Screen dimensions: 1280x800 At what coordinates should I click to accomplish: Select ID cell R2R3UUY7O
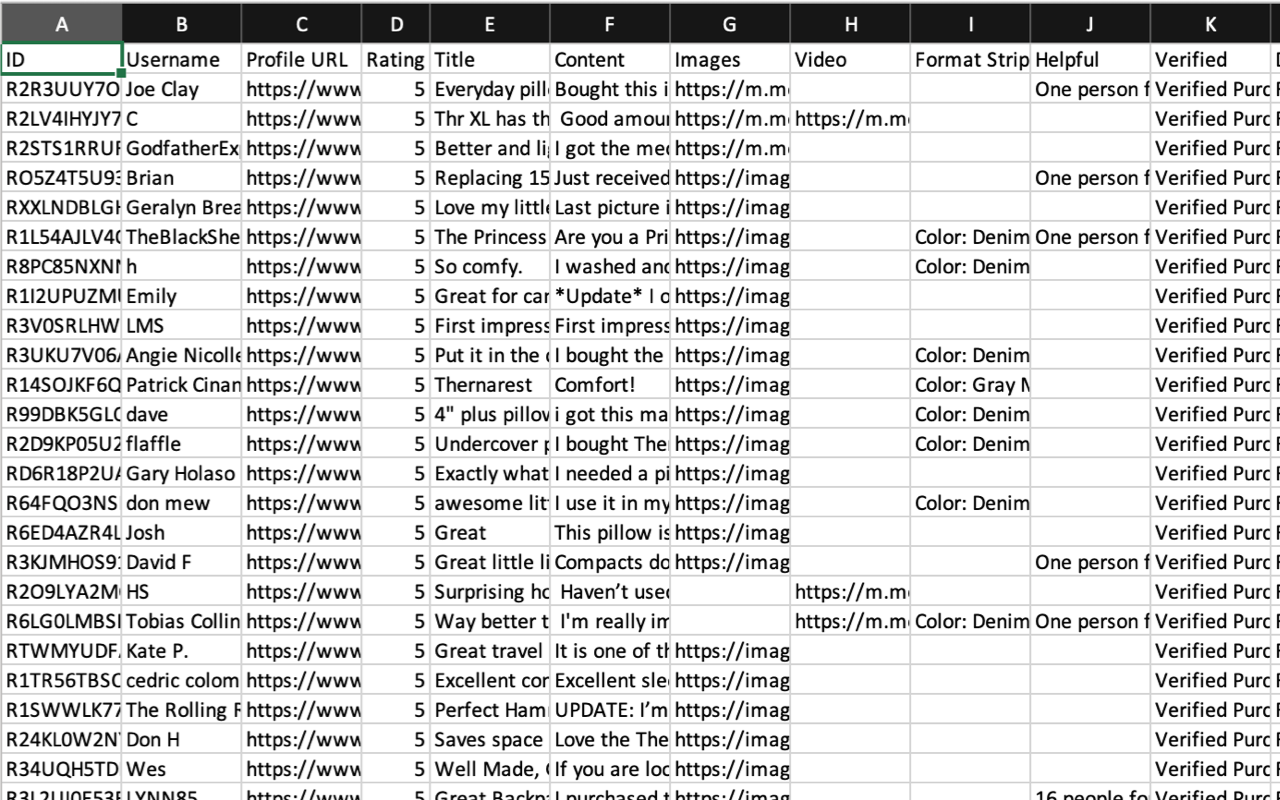pyautogui.click(x=61, y=89)
